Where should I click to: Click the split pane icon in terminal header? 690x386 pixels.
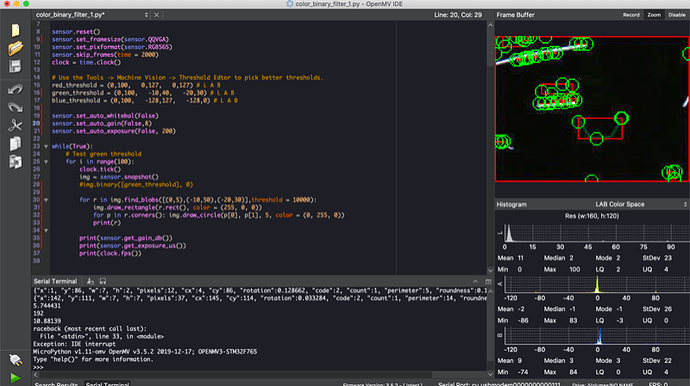click(x=488, y=281)
